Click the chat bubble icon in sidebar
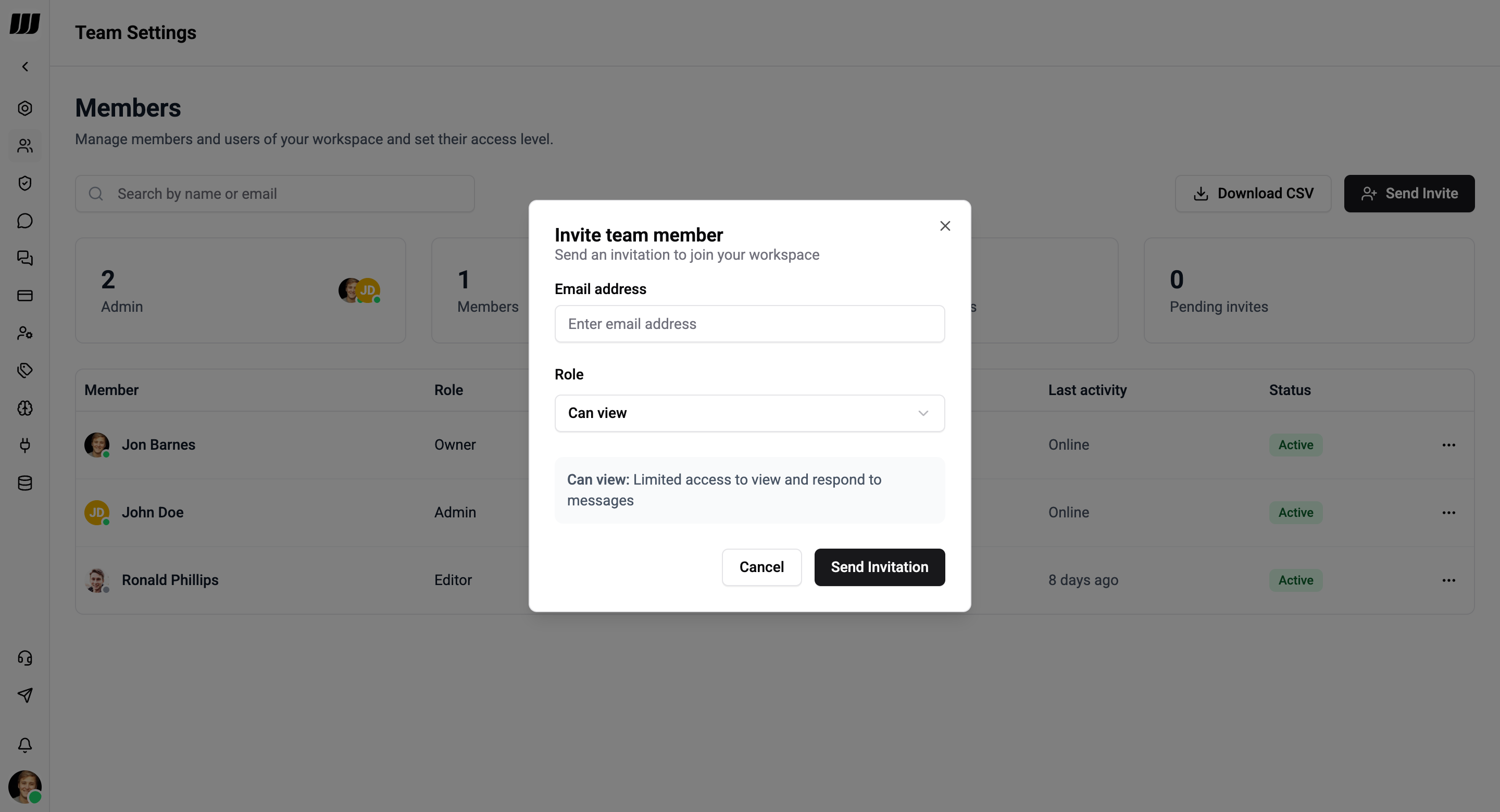 24,221
